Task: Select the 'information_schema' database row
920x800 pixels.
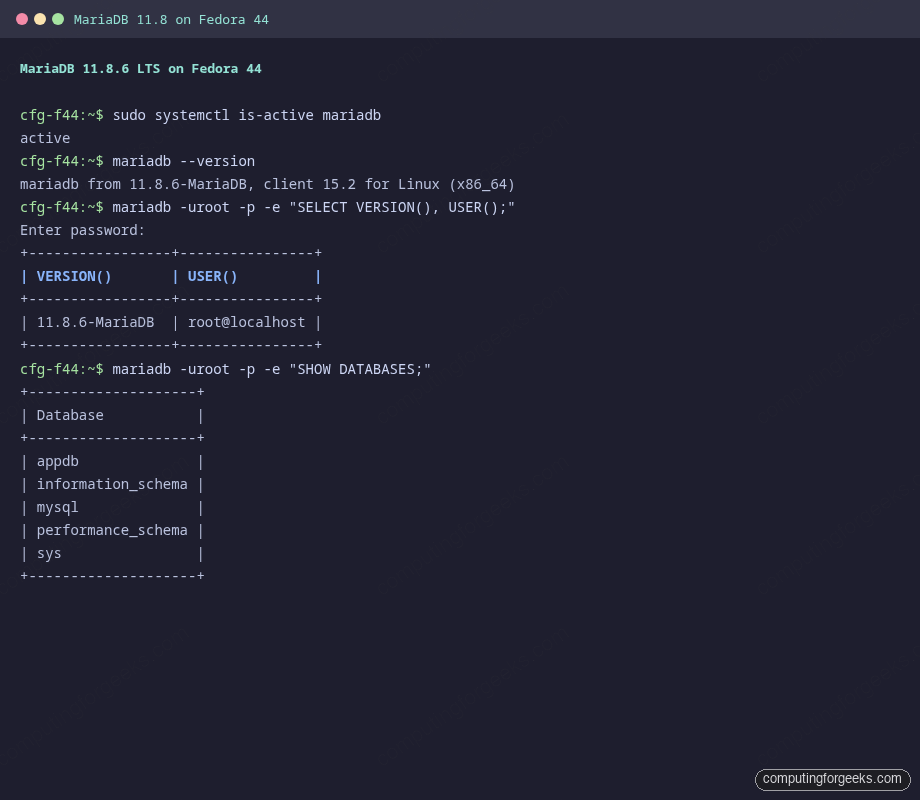Action: pos(112,484)
